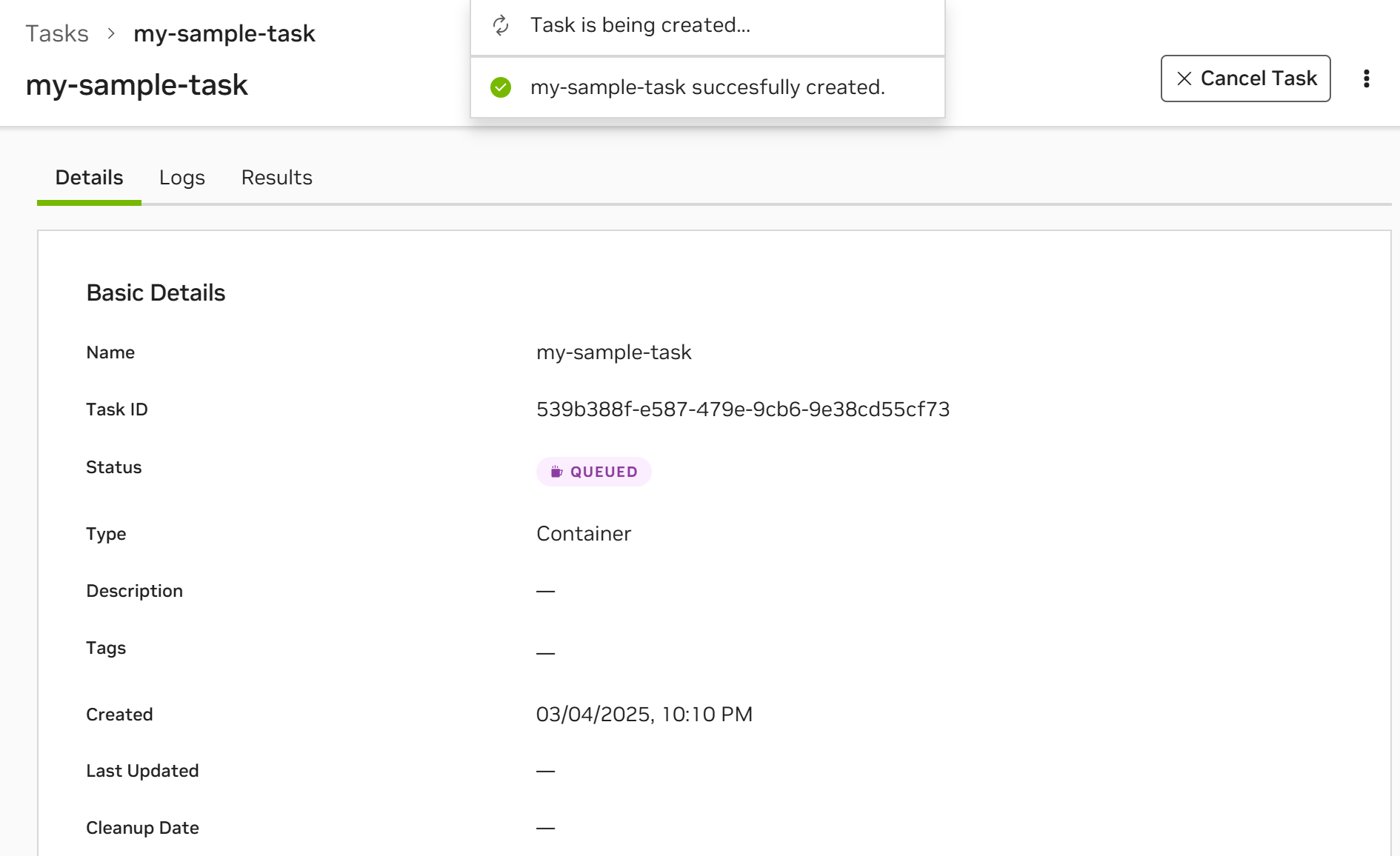Click the Name label

point(110,352)
